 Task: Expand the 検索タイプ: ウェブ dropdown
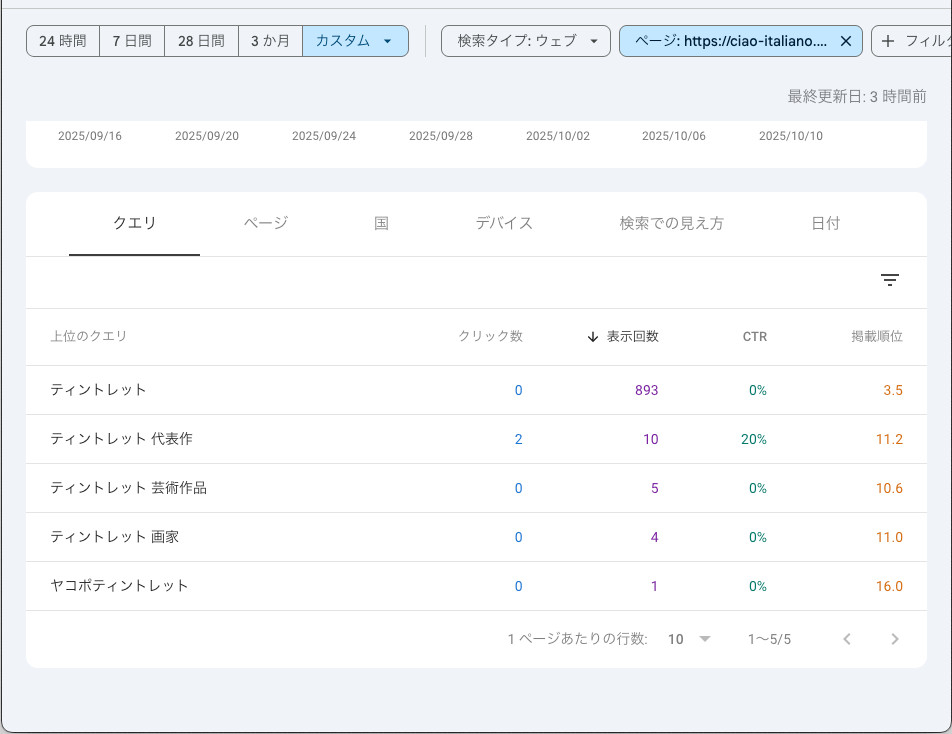(x=525, y=41)
